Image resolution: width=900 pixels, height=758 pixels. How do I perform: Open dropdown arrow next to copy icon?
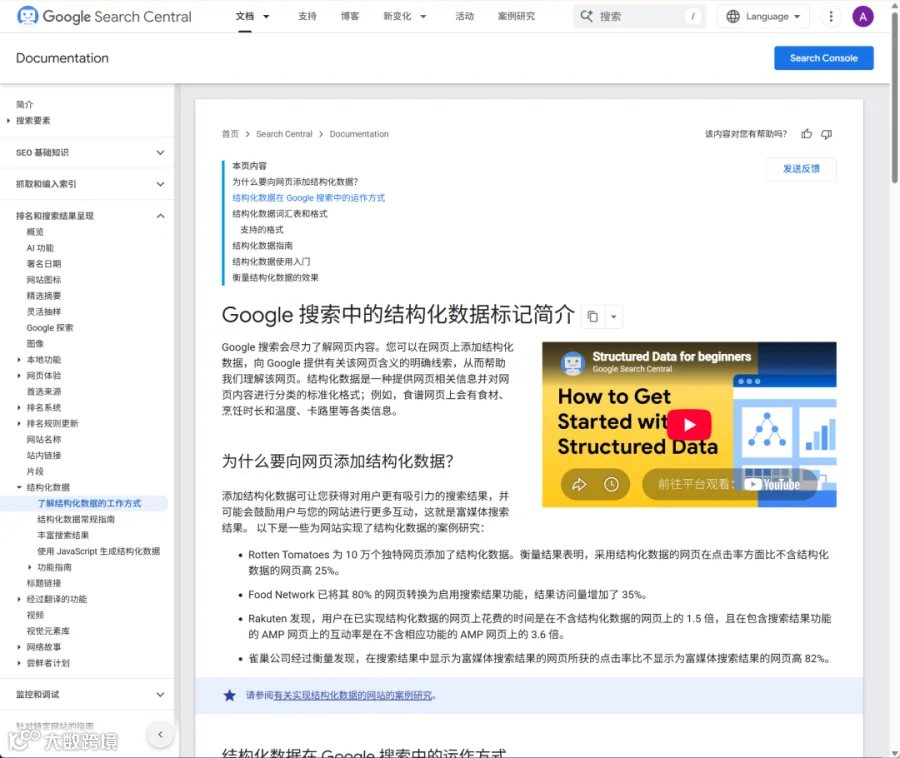pyautogui.click(x=614, y=316)
